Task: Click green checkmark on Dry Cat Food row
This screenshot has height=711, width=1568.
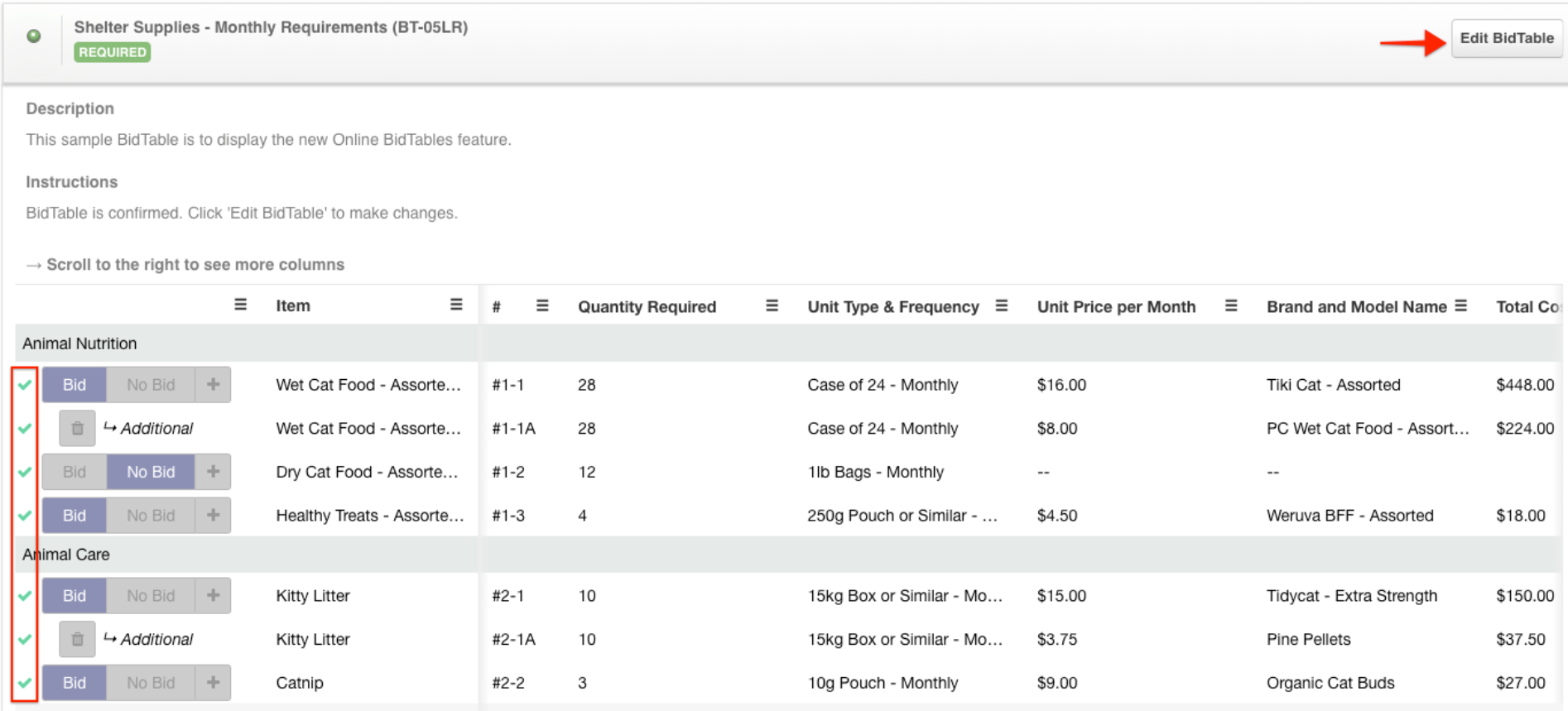Action: pyautogui.click(x=25, y=472)
